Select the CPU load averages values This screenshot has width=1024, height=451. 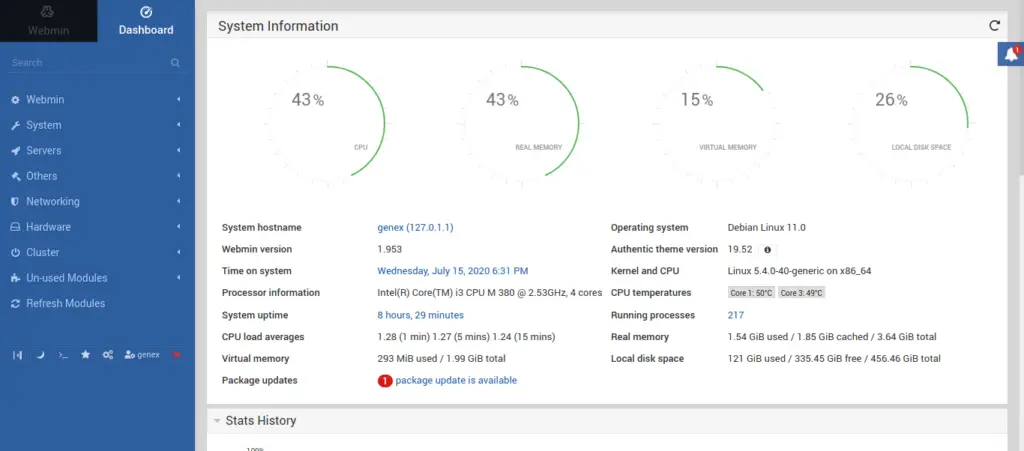pyautogui.click(x=466, y=337)
